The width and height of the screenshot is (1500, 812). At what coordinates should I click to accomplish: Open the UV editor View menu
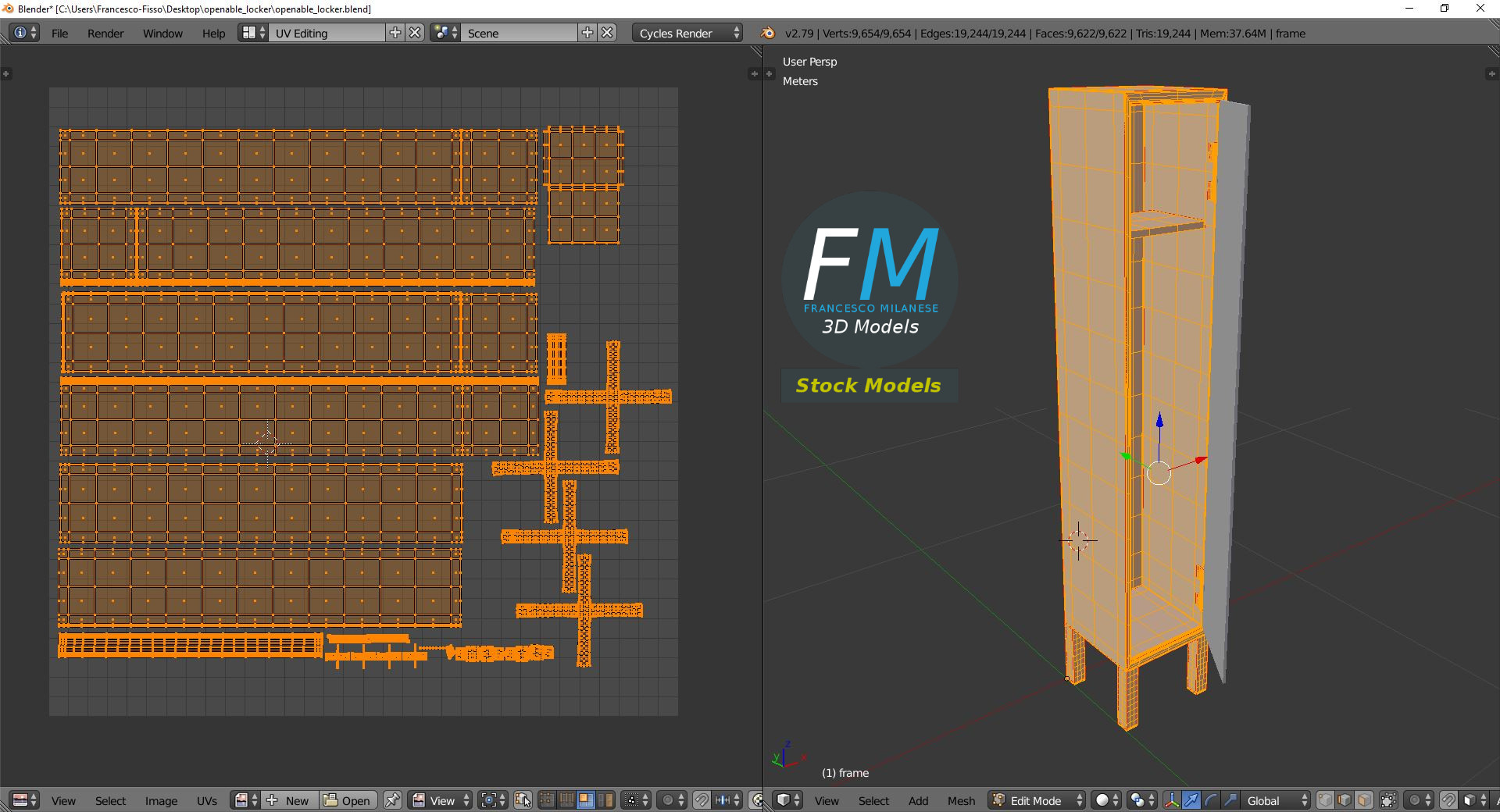coord(63,801)
